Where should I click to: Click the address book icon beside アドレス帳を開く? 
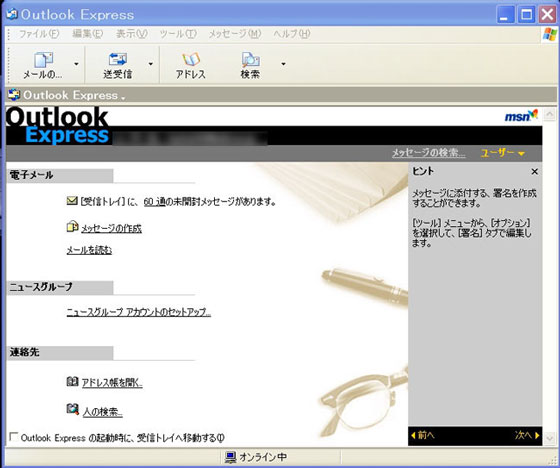72,381
